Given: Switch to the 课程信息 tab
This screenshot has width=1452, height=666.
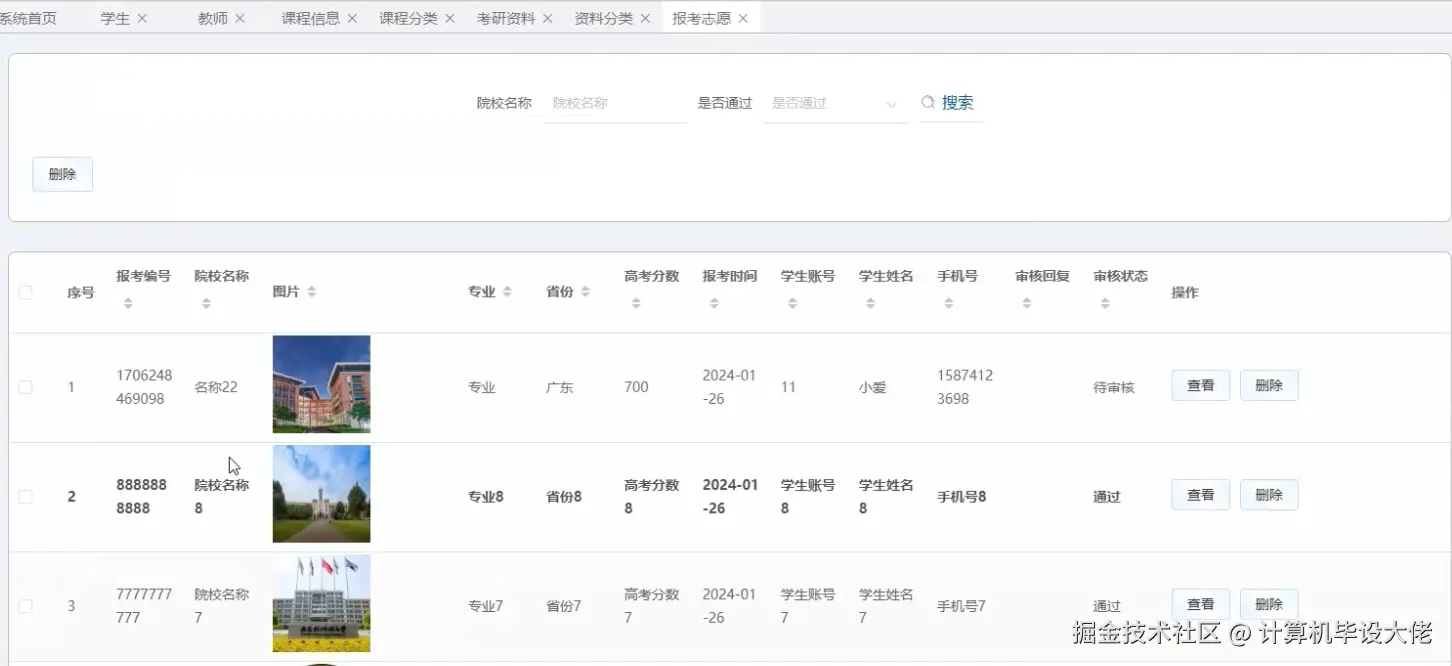Looking at the screenshot, I should pyautogui.click(x=311, y=18).
